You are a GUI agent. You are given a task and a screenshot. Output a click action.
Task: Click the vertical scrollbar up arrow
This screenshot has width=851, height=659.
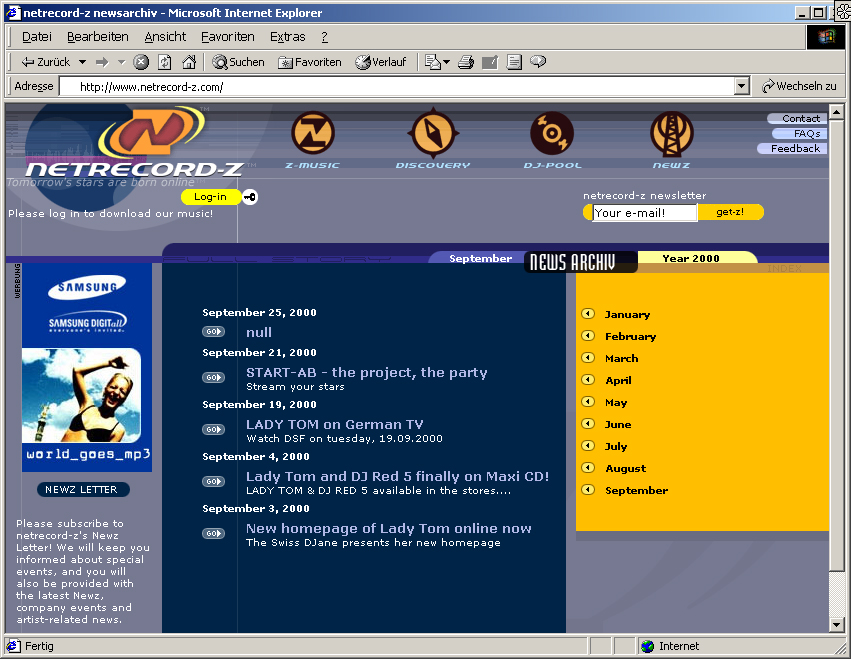836,112
